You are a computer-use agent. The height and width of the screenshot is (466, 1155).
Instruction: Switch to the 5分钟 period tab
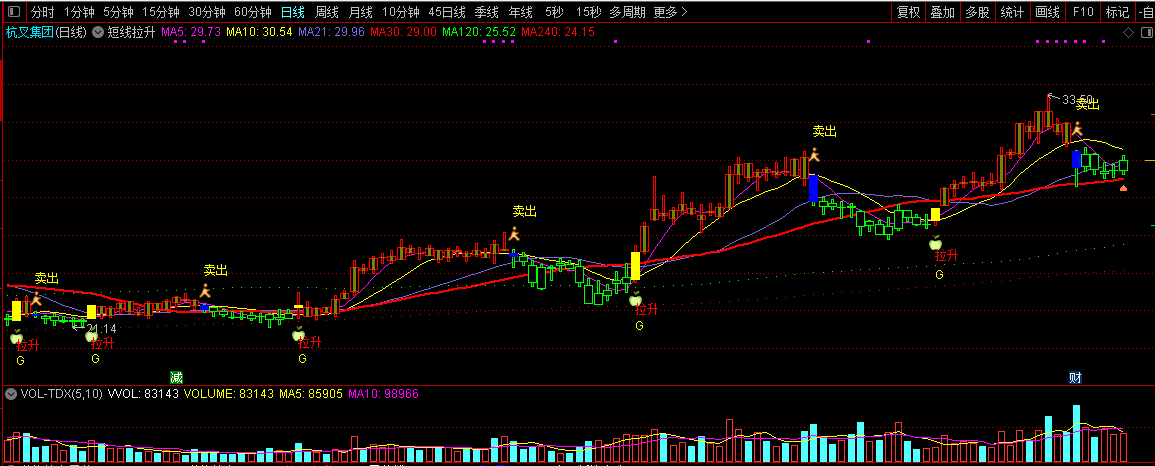pos(118,12)
